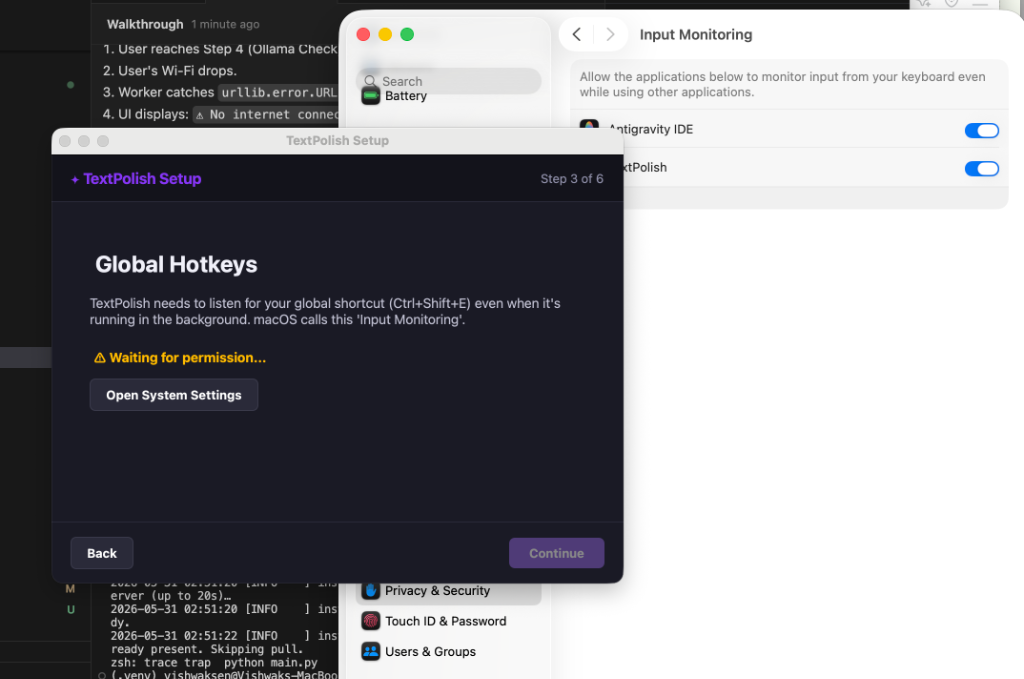Click the 'Waiting for permission...' warning icon
The width and height of the screenshot is (1024, 679).
(x=100, y=358)
